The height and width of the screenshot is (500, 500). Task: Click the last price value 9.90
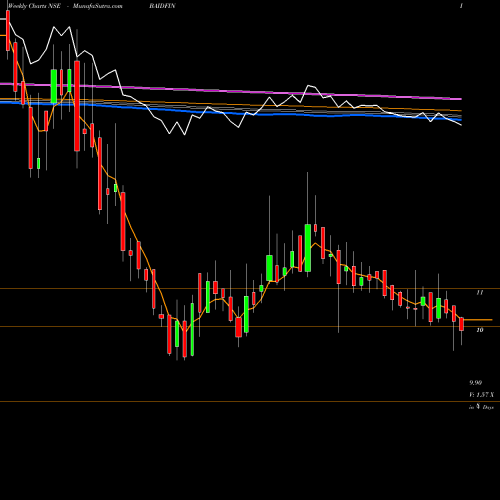click(476, 383)
